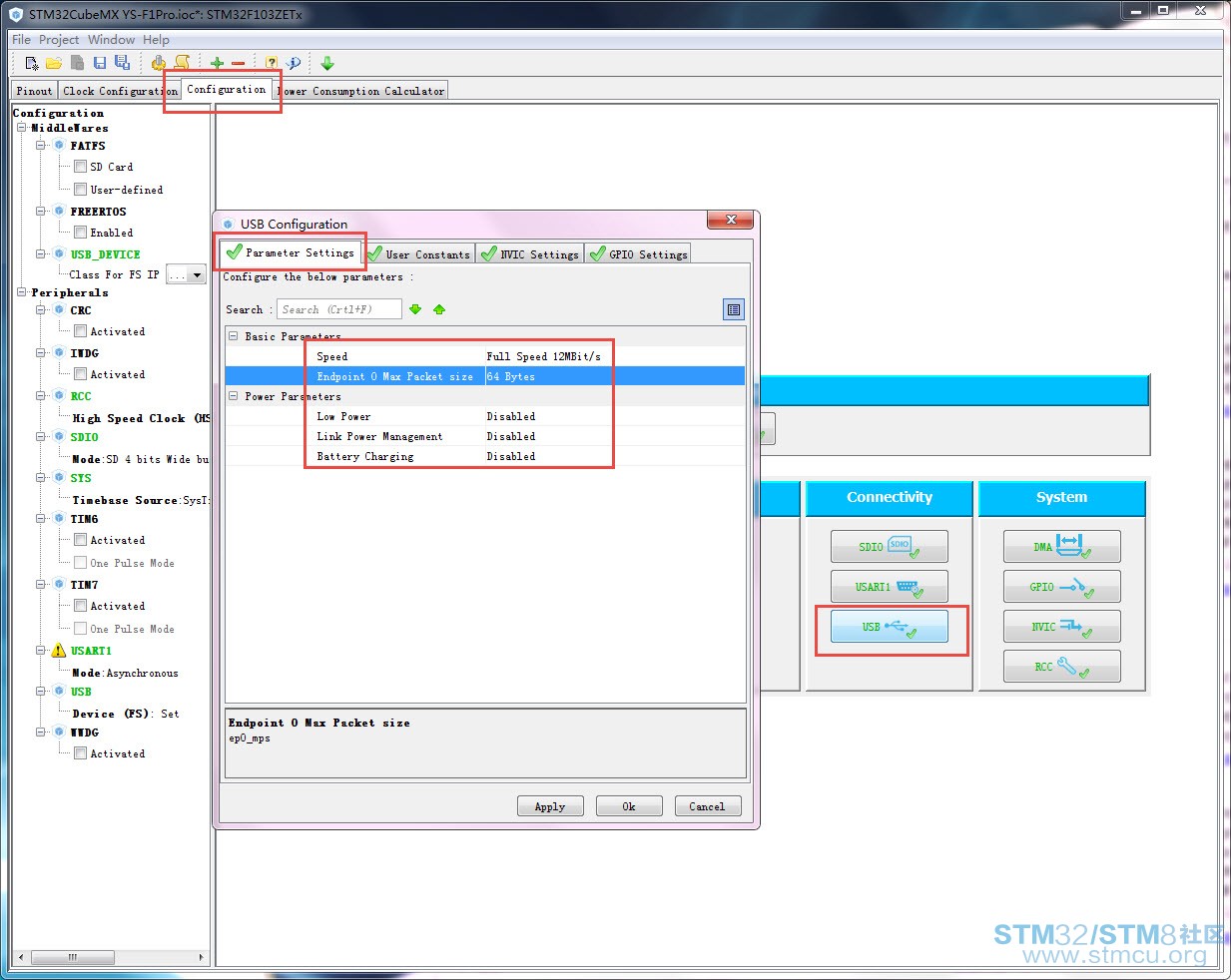Viewport: 1231px width, 980px height.
Task: Switch to the Pinout tab
Action: (x=34, y=91)
